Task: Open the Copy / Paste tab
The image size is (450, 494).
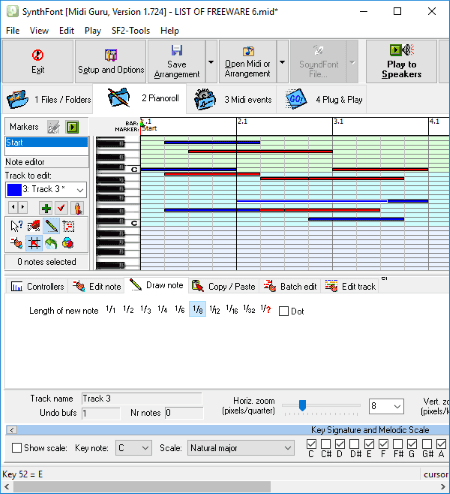Action: [x=223, y=286]
